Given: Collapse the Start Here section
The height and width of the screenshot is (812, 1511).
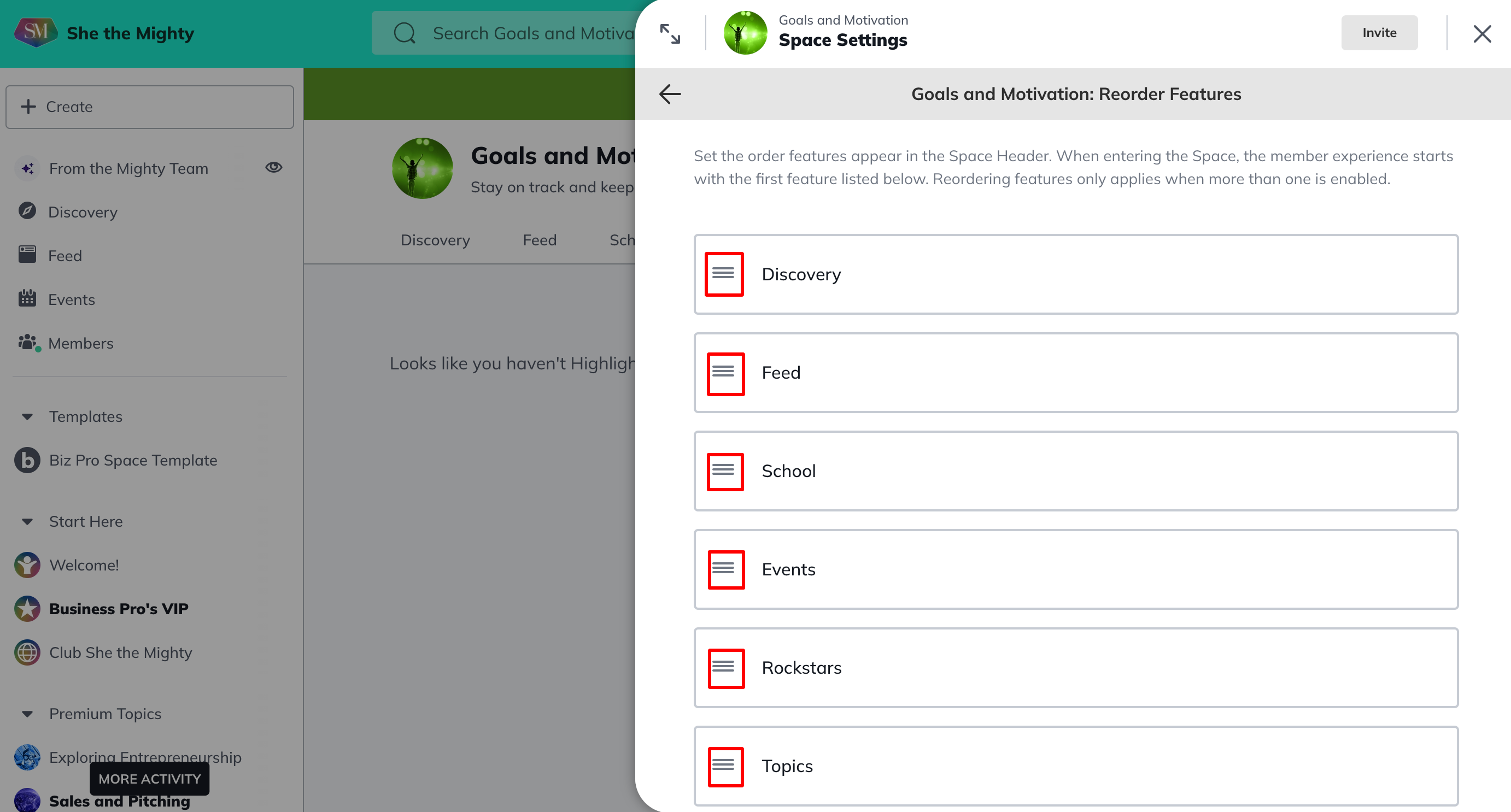Looking at the screenshot, I should [27, 522].
